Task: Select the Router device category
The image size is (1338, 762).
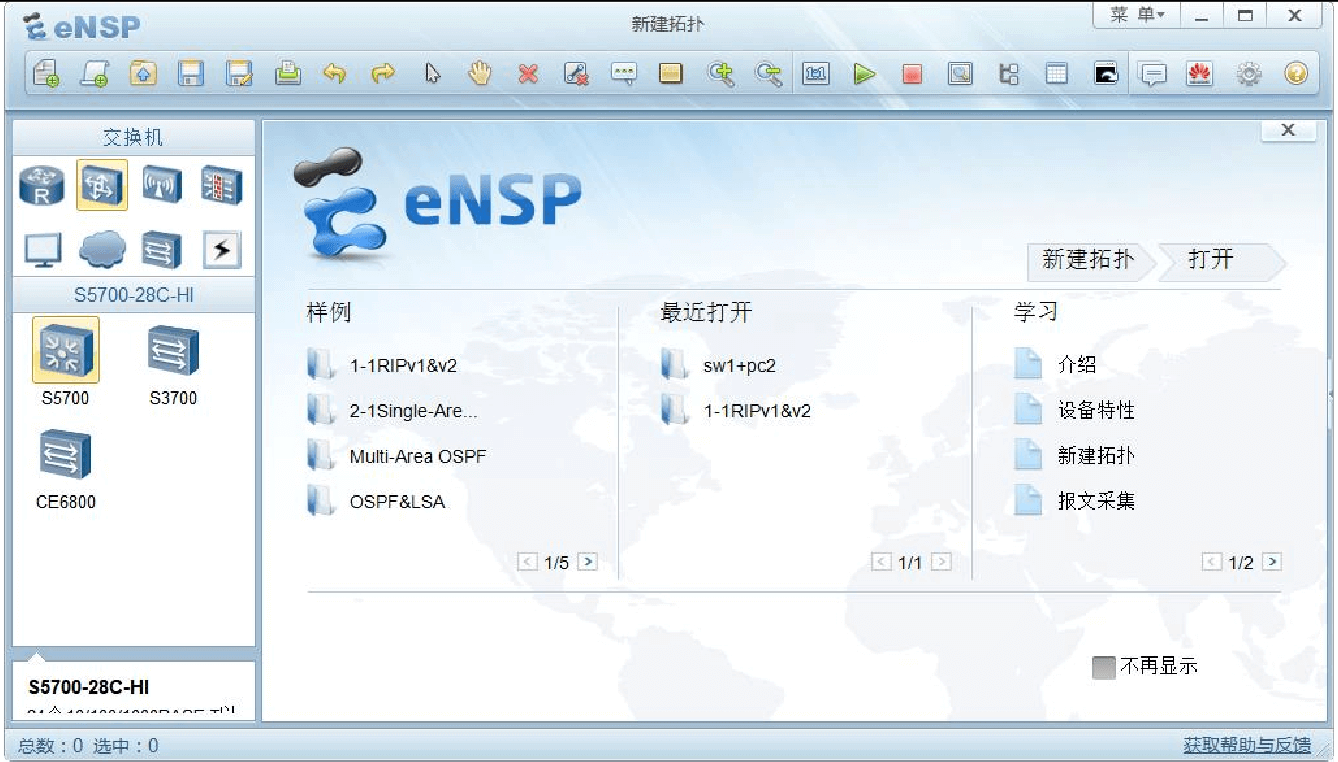Action: click(42, 185)
